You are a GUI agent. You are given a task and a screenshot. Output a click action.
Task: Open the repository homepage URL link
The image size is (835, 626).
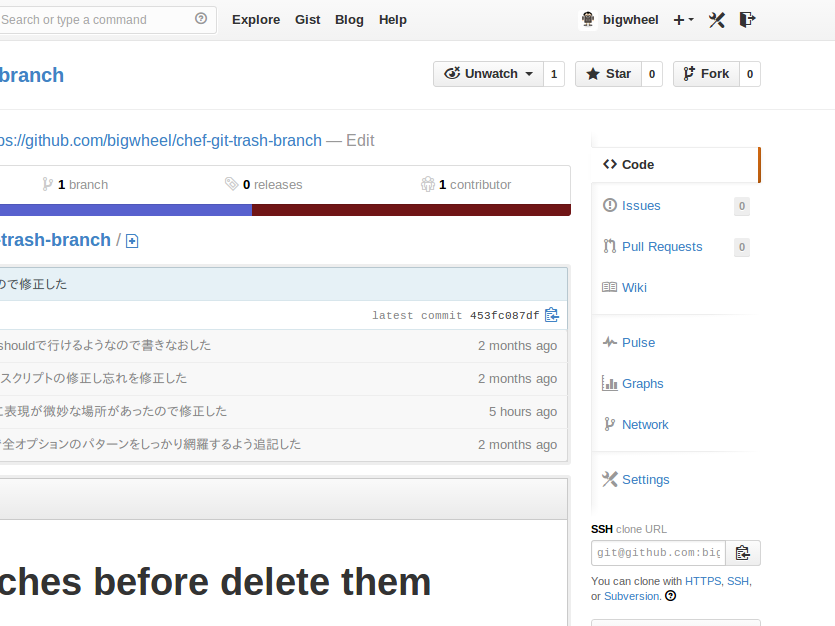click(161, 141)
